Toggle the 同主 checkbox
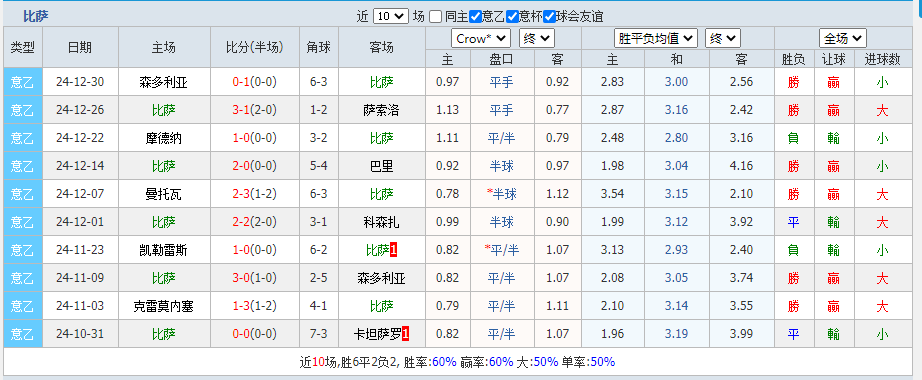Viewport: 922px width, 380px height. click(435, 16)
